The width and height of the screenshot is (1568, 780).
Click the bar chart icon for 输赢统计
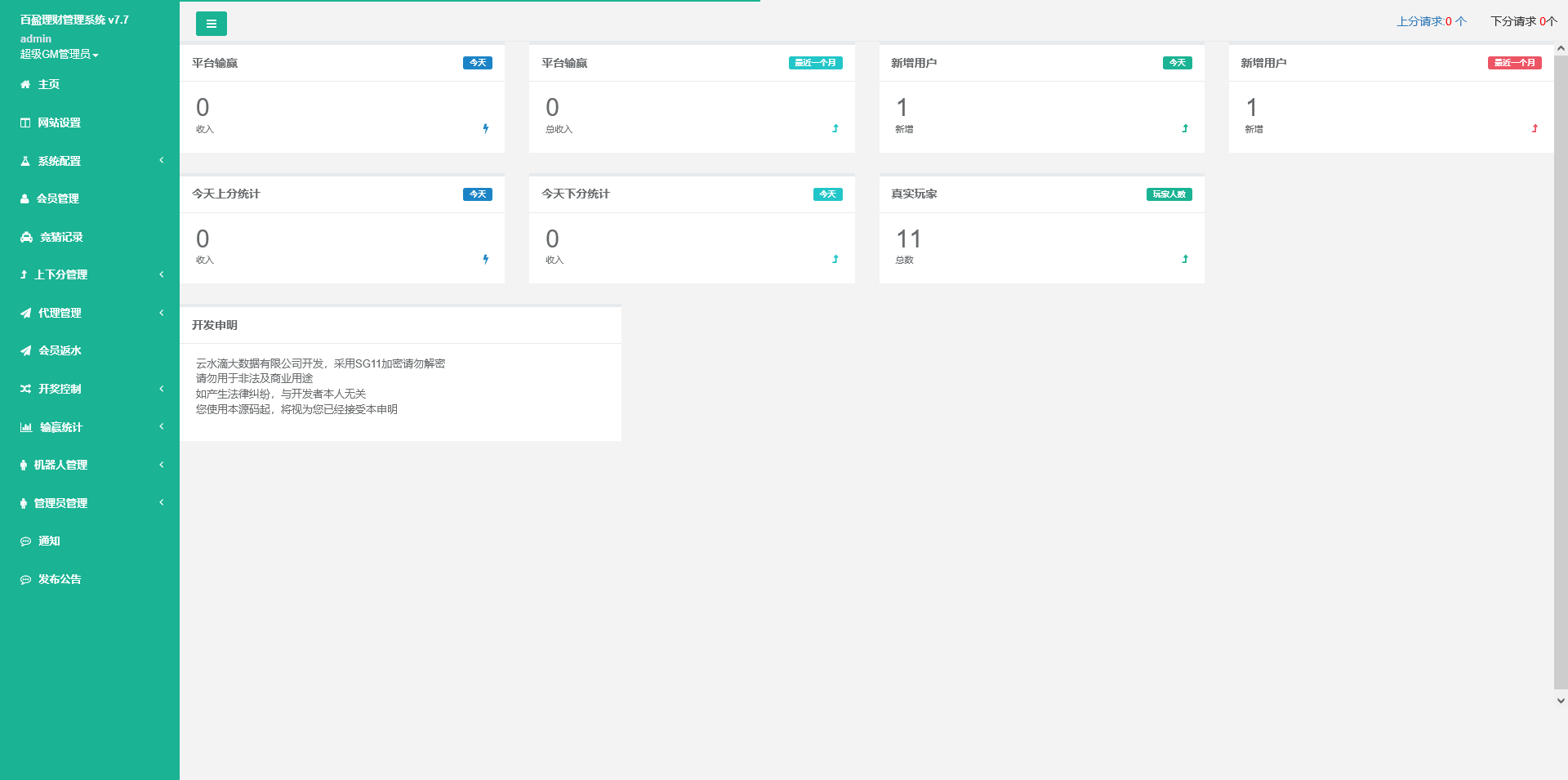point(26,427)
